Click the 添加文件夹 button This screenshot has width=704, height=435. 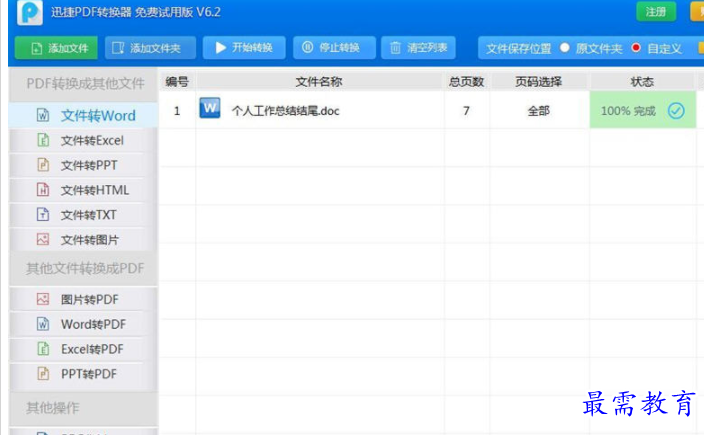tap(150, 48)
